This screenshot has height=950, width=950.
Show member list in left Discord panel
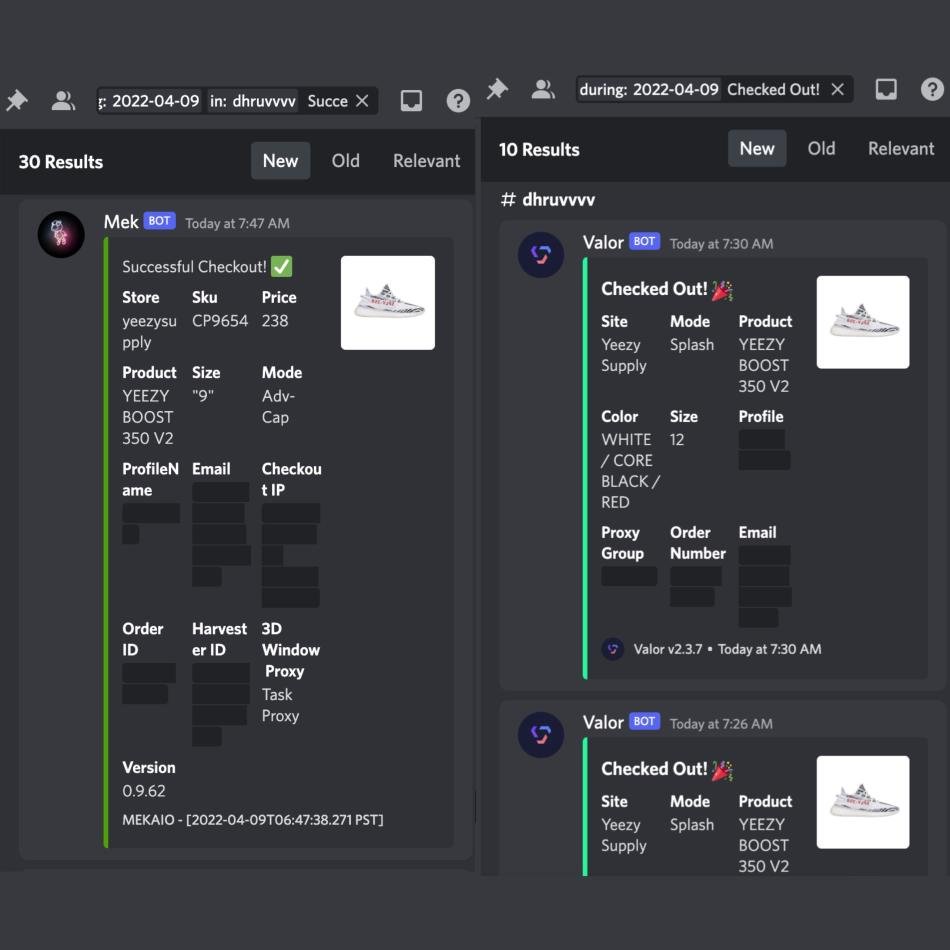point(63,101)
